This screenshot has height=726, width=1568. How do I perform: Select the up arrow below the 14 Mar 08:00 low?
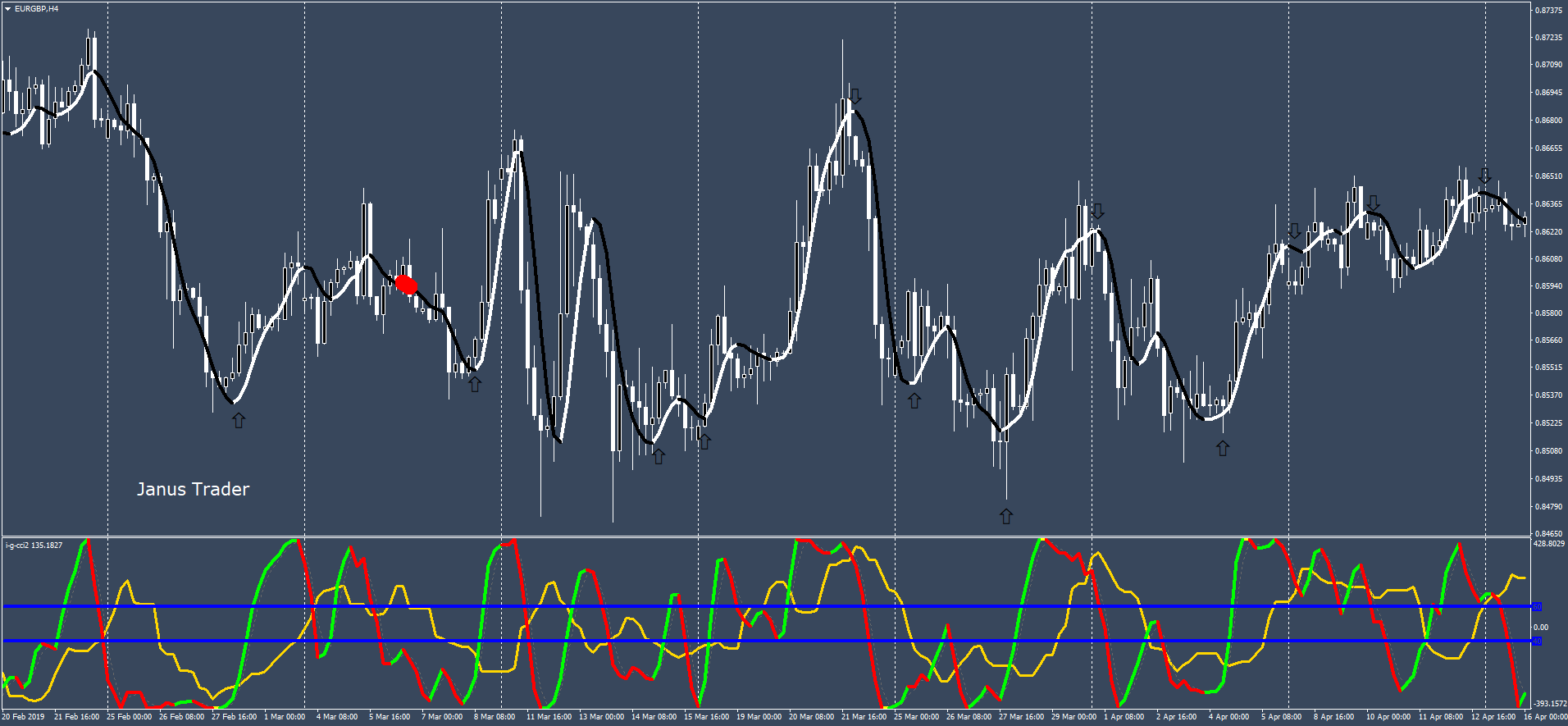(659, 456)
